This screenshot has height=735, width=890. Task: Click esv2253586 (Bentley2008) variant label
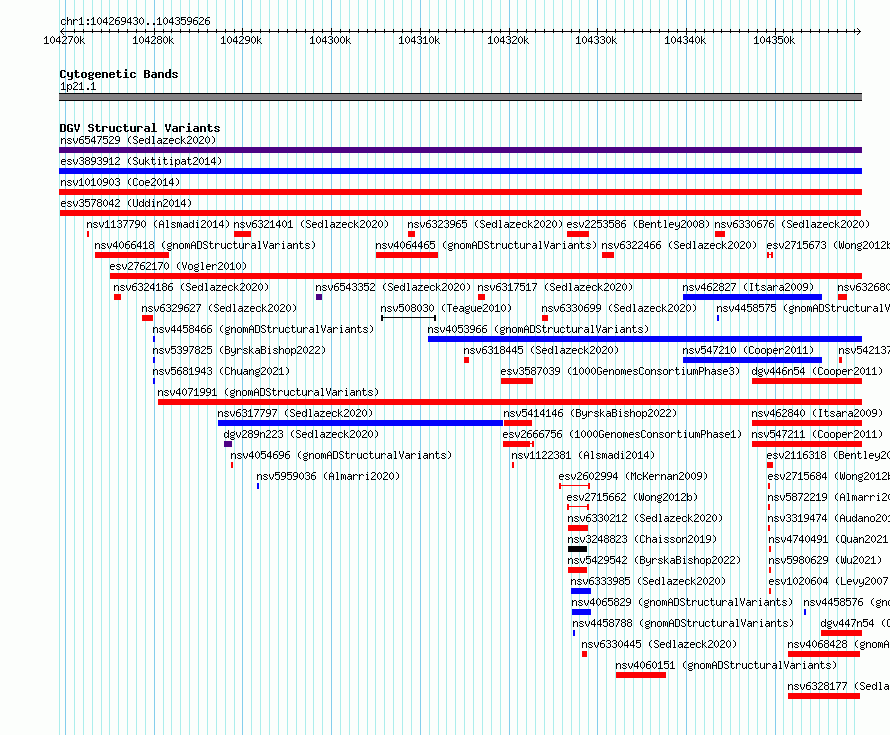tap(638, 224)
